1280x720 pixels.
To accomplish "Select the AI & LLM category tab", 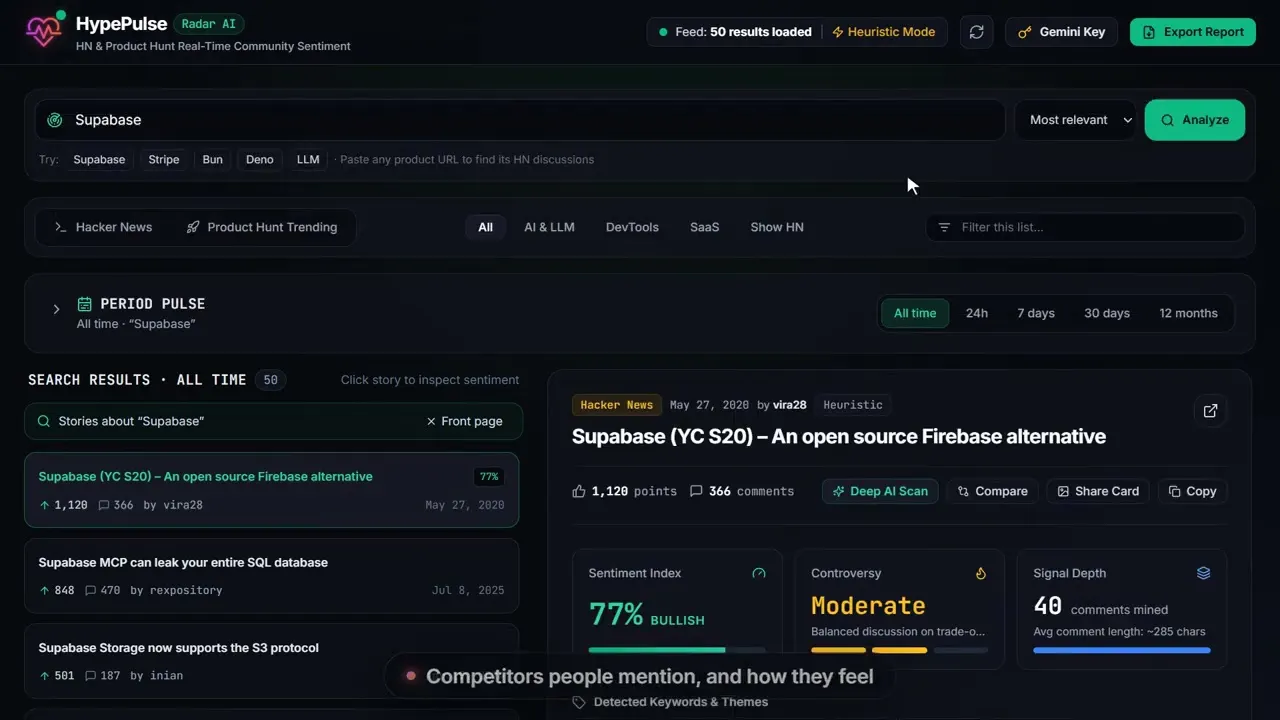I will (549, 227).
